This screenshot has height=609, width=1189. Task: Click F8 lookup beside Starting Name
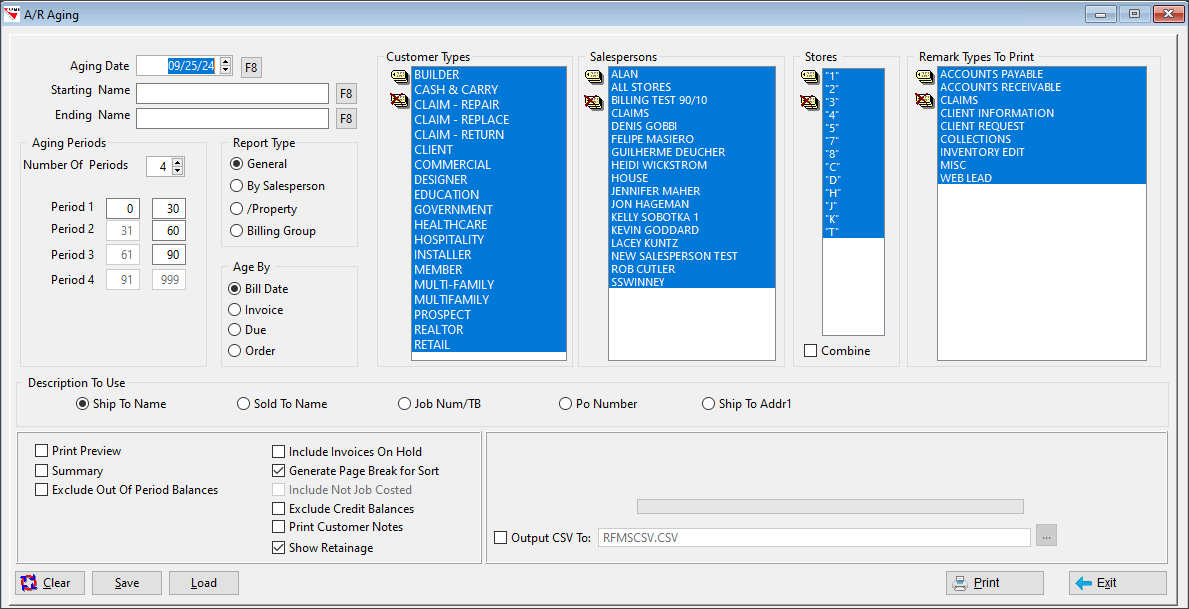click(x=346, y=94)
